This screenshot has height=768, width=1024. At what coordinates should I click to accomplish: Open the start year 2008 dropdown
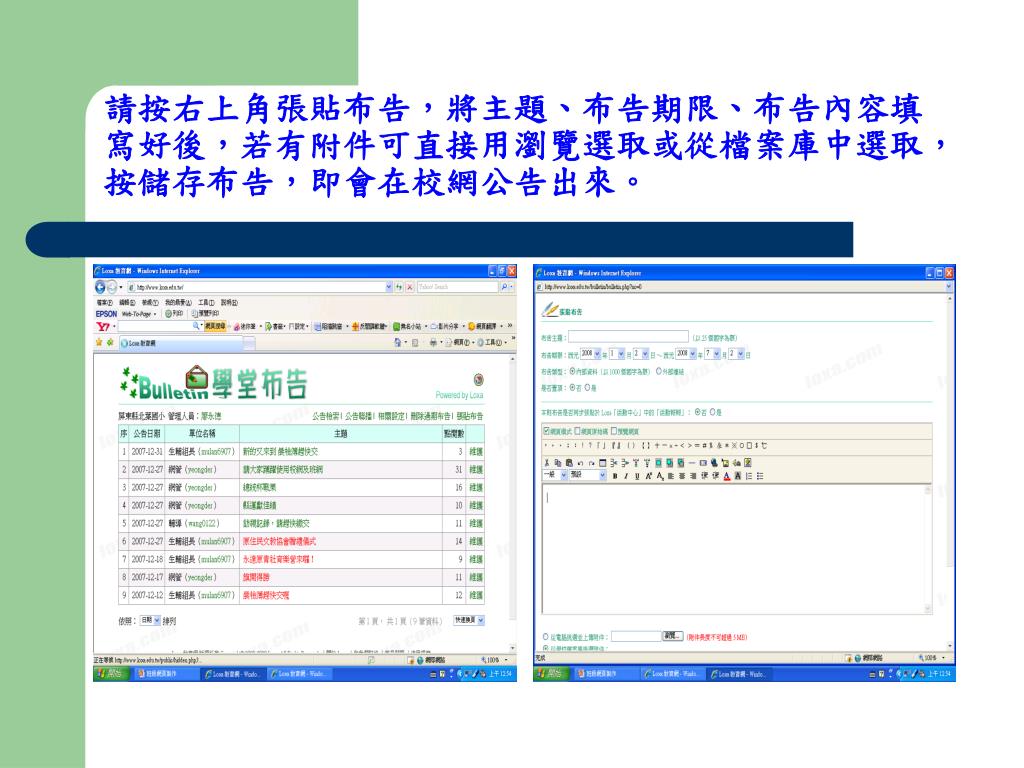[x=591, y=354]
